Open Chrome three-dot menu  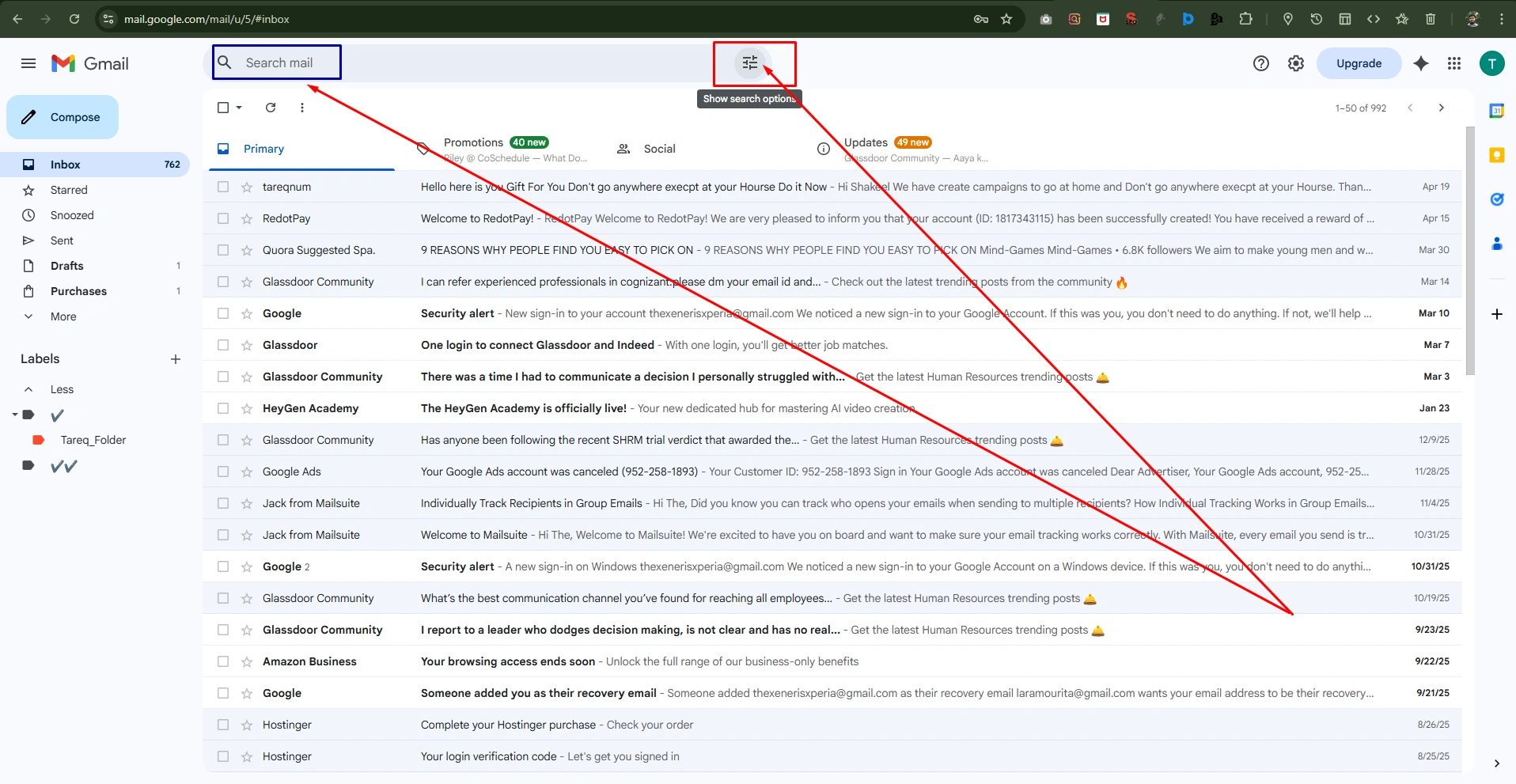1502,19
